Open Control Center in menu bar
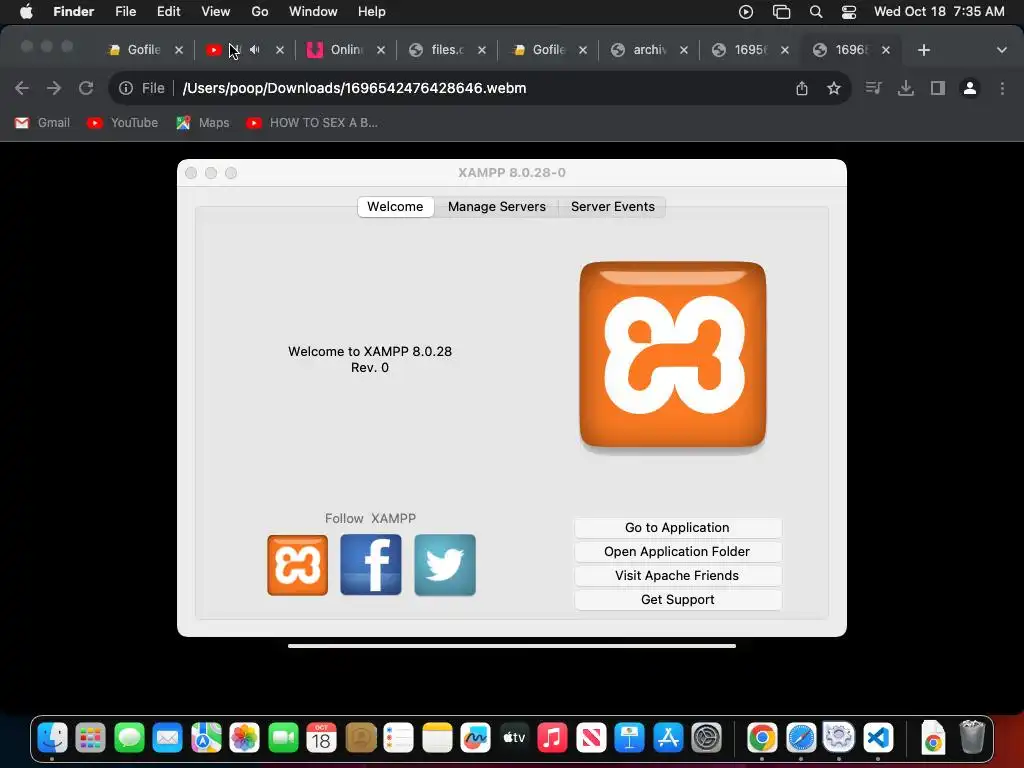1024x768 pixels. coord(848,12)
